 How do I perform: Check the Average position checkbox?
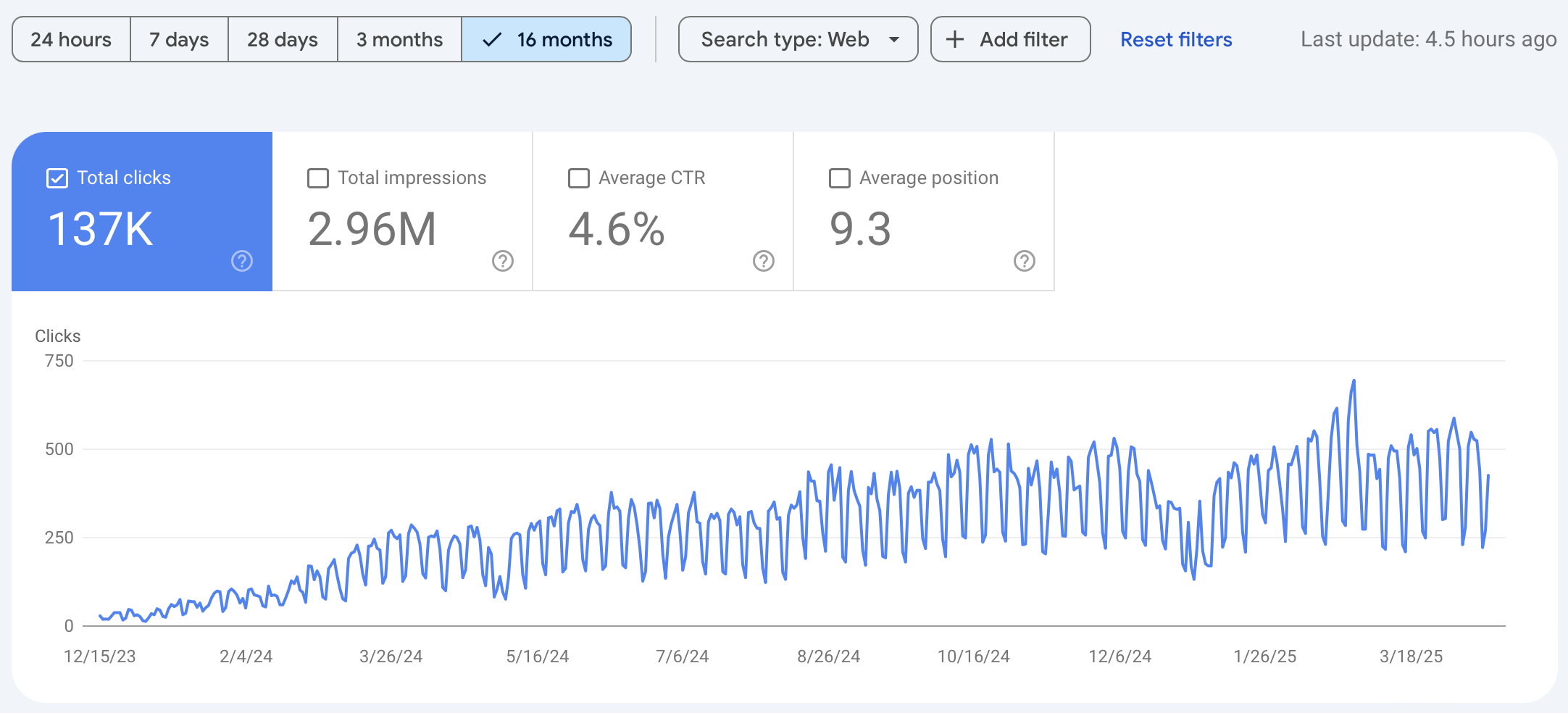click(x=840, y=178)
